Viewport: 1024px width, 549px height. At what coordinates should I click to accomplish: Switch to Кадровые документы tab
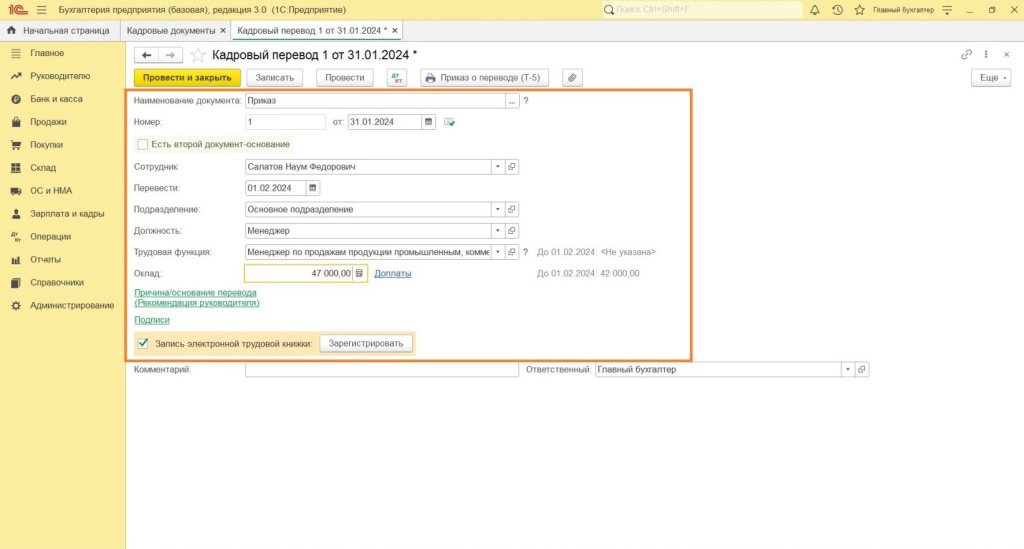coord(171,31)
